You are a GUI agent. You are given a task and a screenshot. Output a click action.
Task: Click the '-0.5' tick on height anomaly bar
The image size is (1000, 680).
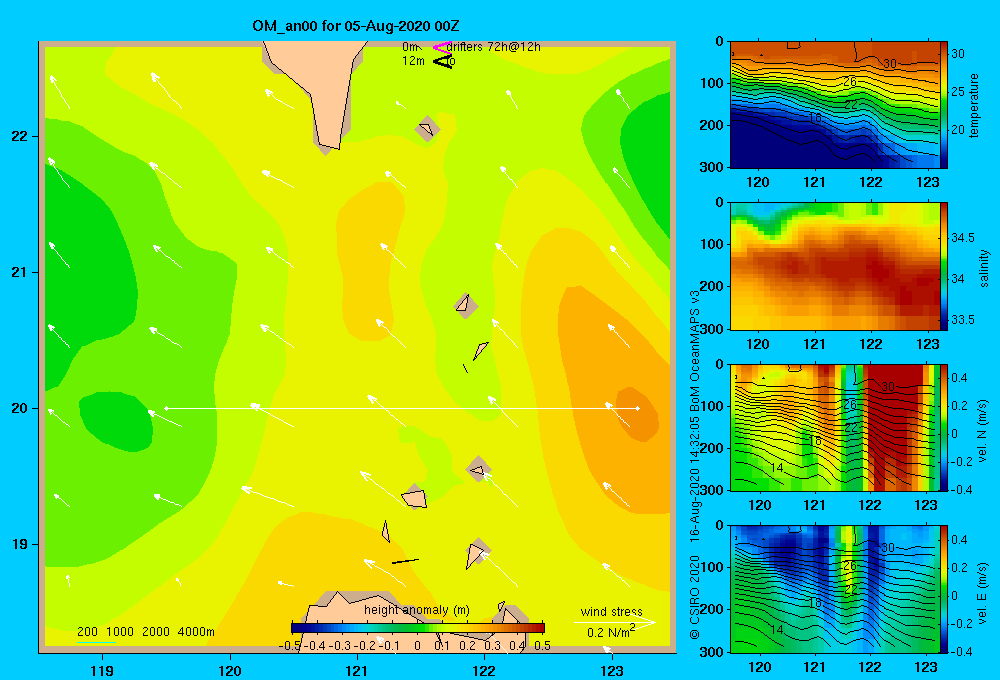point(290,646)
